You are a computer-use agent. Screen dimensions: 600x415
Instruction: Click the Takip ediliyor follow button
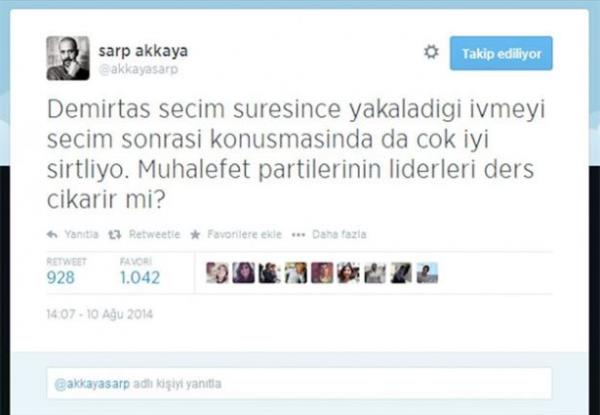501,53
